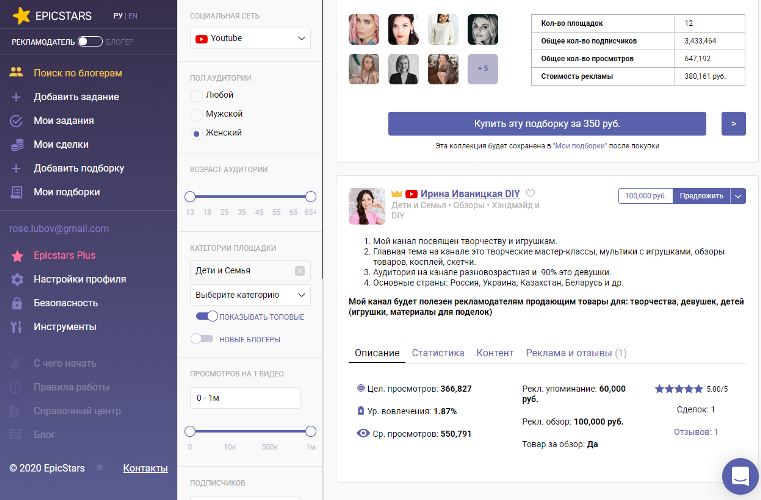
Task: Click the EpicStars star logo
Action: tap(21, 17)
